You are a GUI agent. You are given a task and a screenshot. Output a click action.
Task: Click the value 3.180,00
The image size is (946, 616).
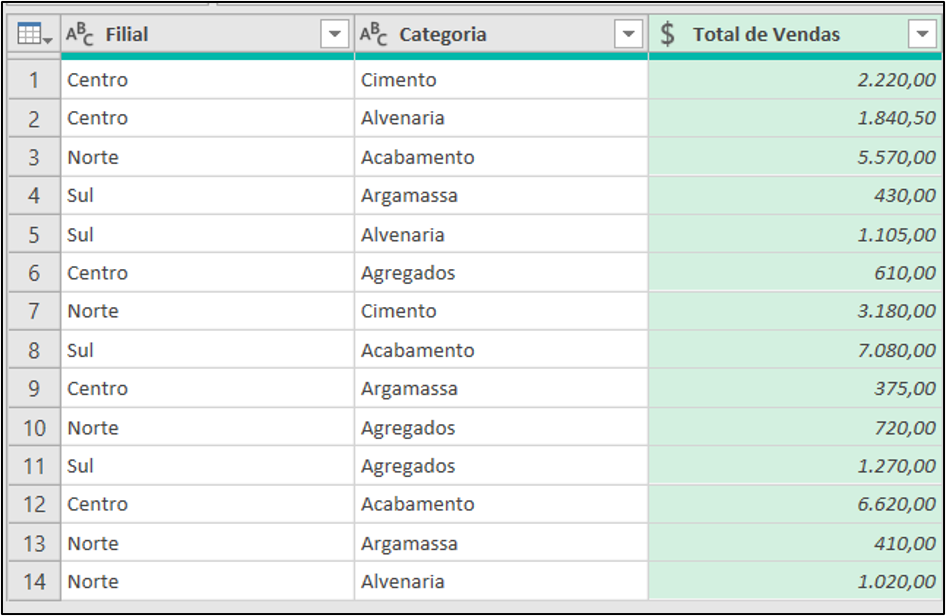(897, 311)
